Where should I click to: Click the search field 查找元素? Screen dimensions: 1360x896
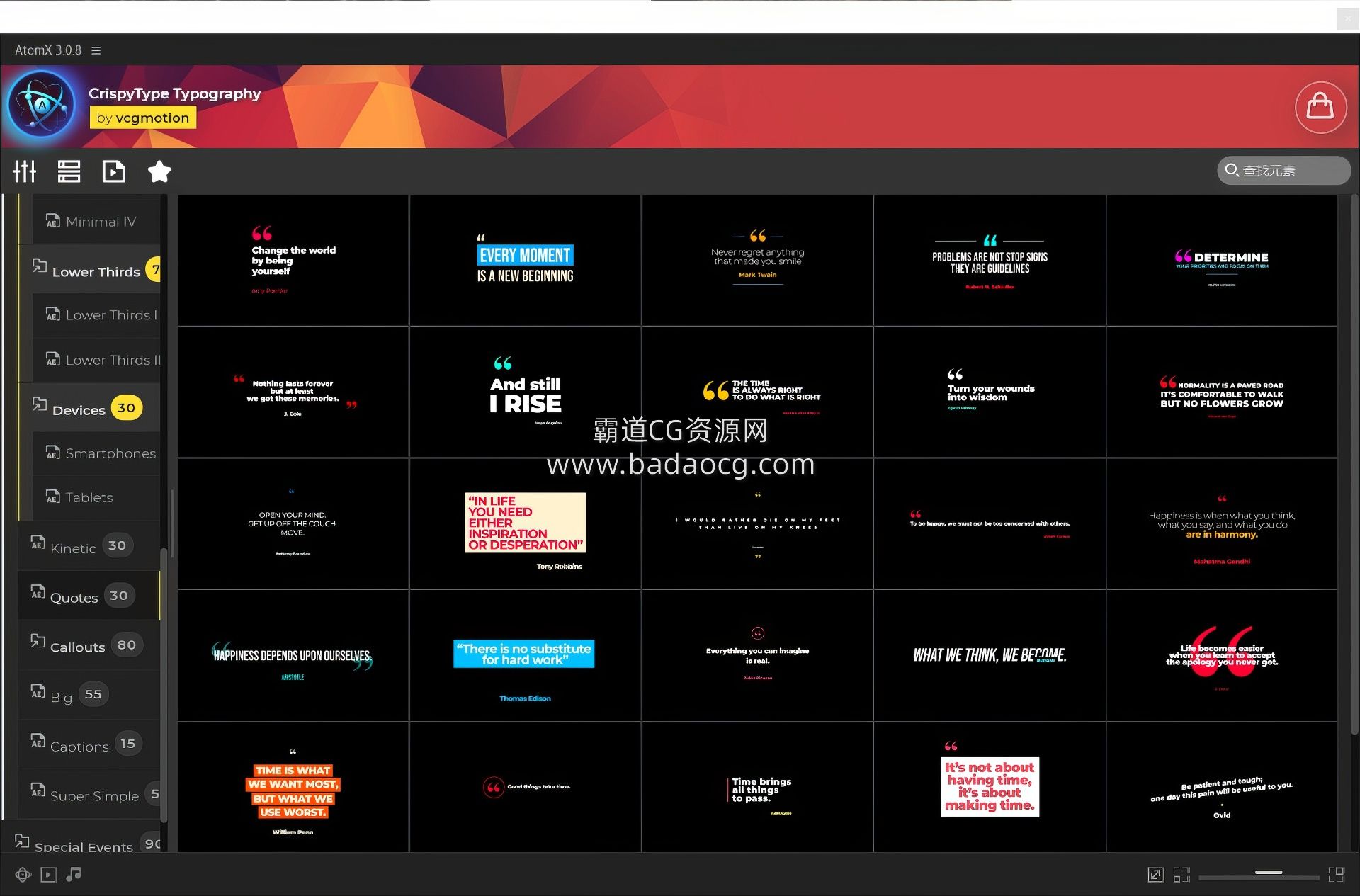pyautogui.click(x=1283, y=171)
